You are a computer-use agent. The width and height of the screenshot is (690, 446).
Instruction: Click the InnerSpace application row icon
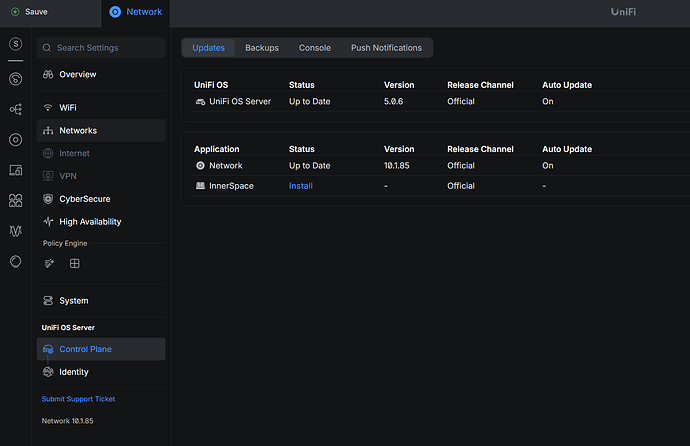(200, 186)
